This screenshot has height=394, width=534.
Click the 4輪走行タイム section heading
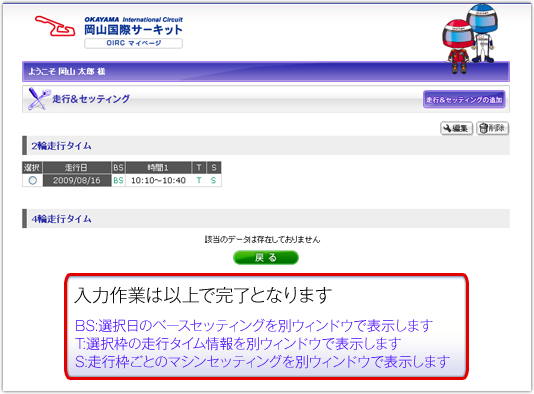pos(61,219)
